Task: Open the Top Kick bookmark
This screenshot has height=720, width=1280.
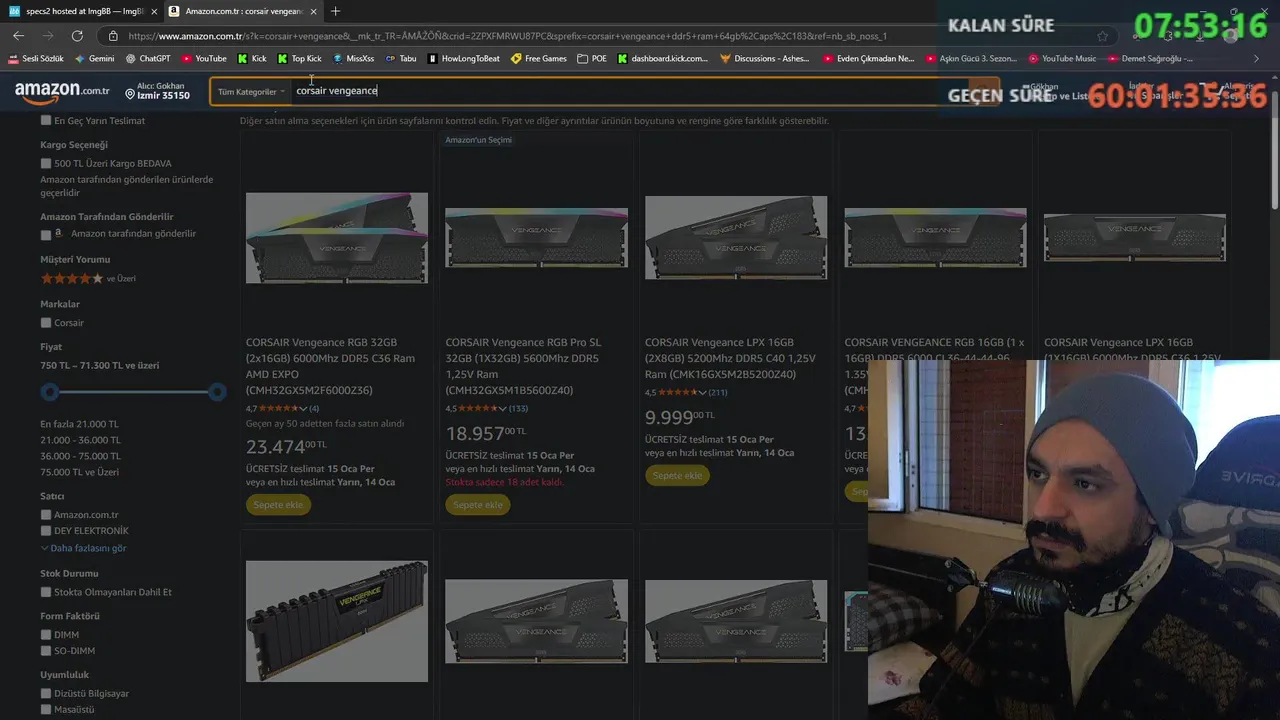Action: coord(299,59)
